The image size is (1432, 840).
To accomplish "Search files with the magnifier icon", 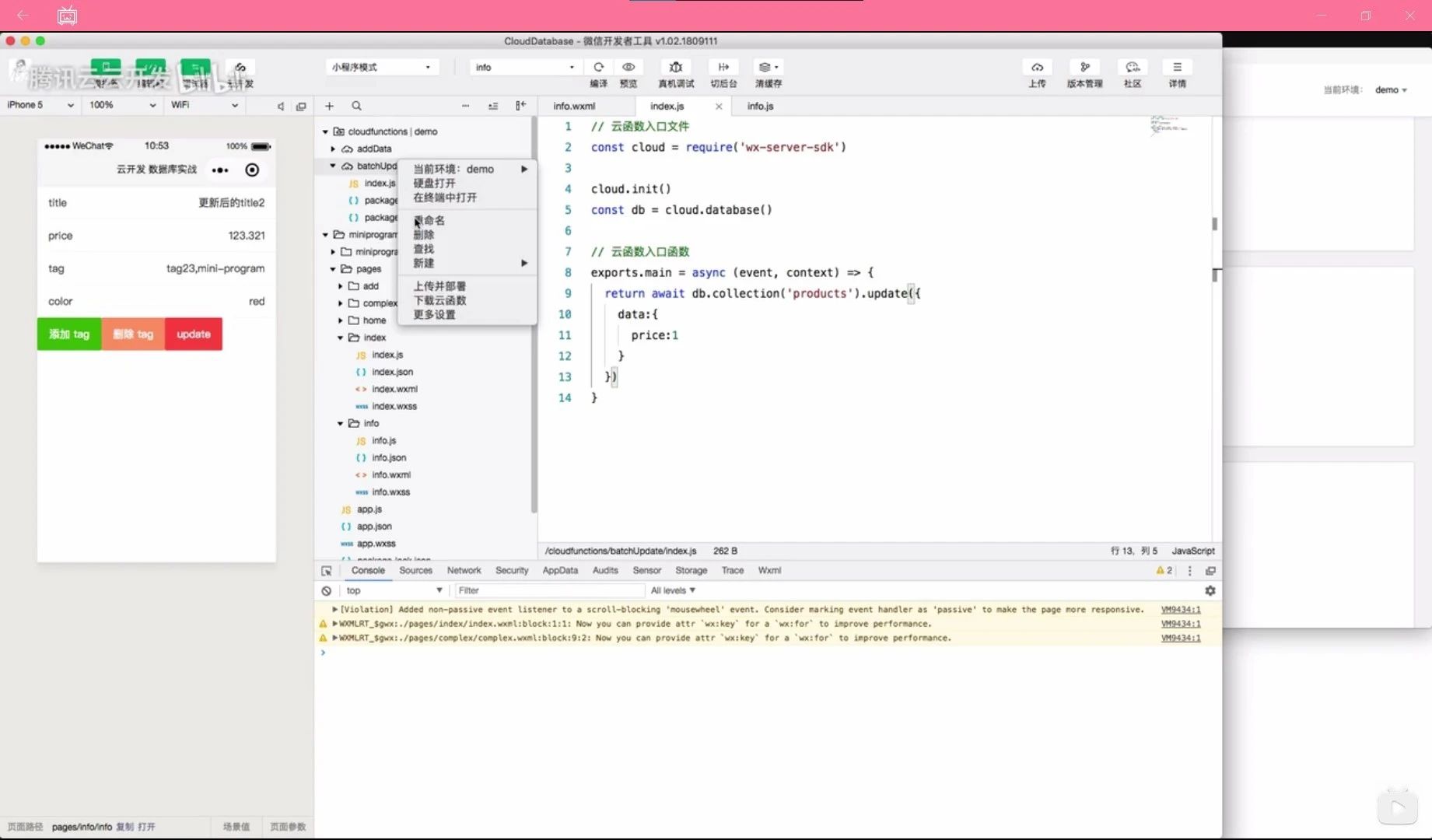I will coord(356,106).
